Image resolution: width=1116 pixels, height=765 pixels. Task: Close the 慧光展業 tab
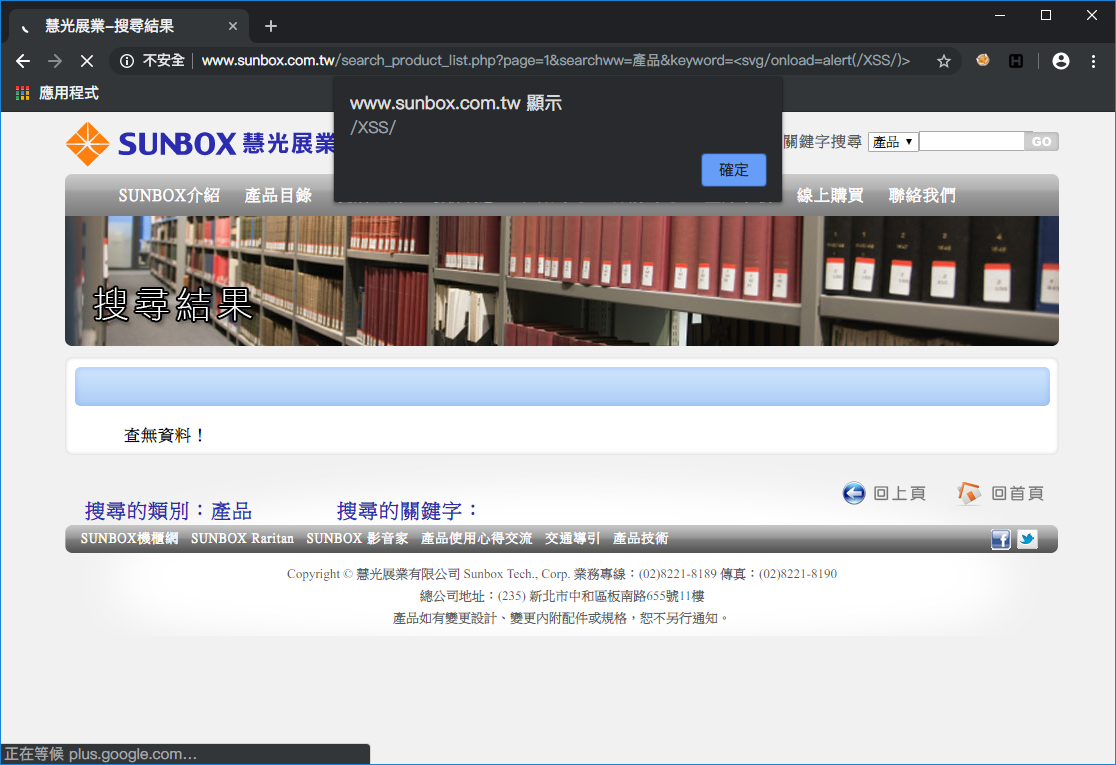point(233,26)
